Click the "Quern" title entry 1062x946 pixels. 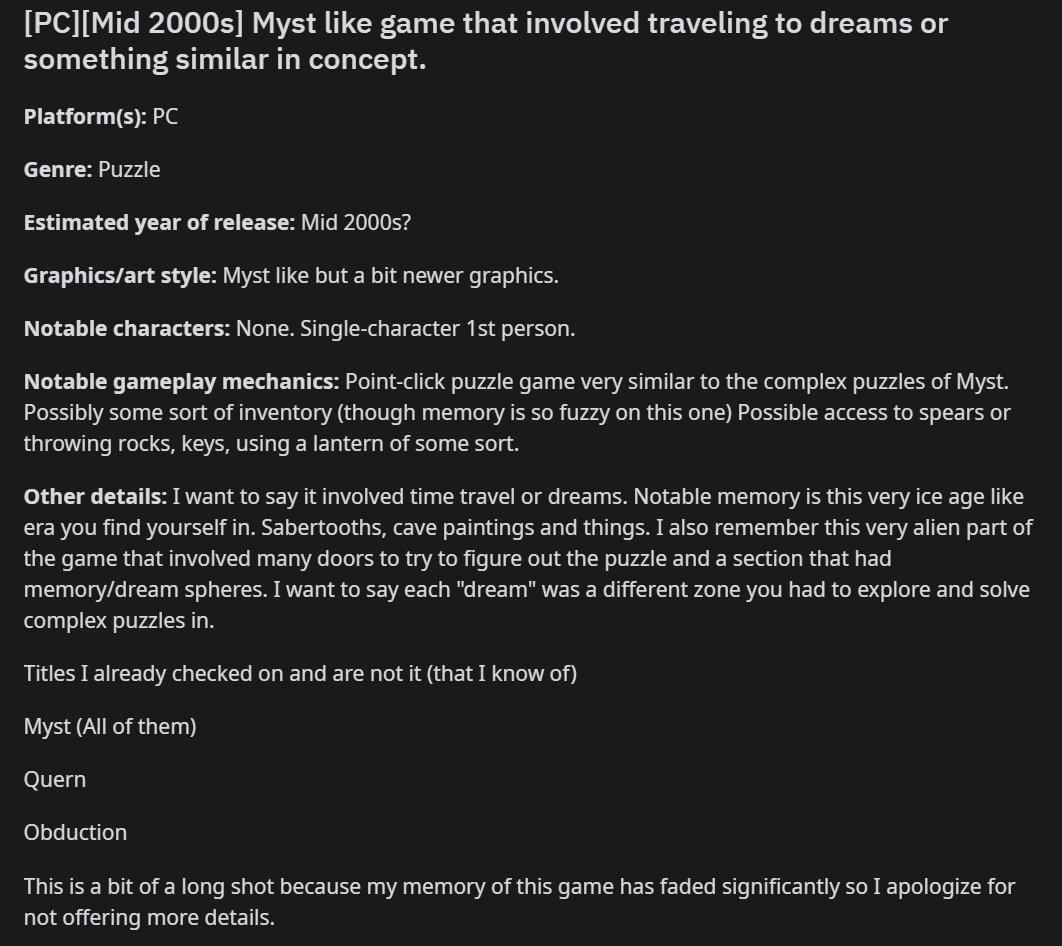55,779
